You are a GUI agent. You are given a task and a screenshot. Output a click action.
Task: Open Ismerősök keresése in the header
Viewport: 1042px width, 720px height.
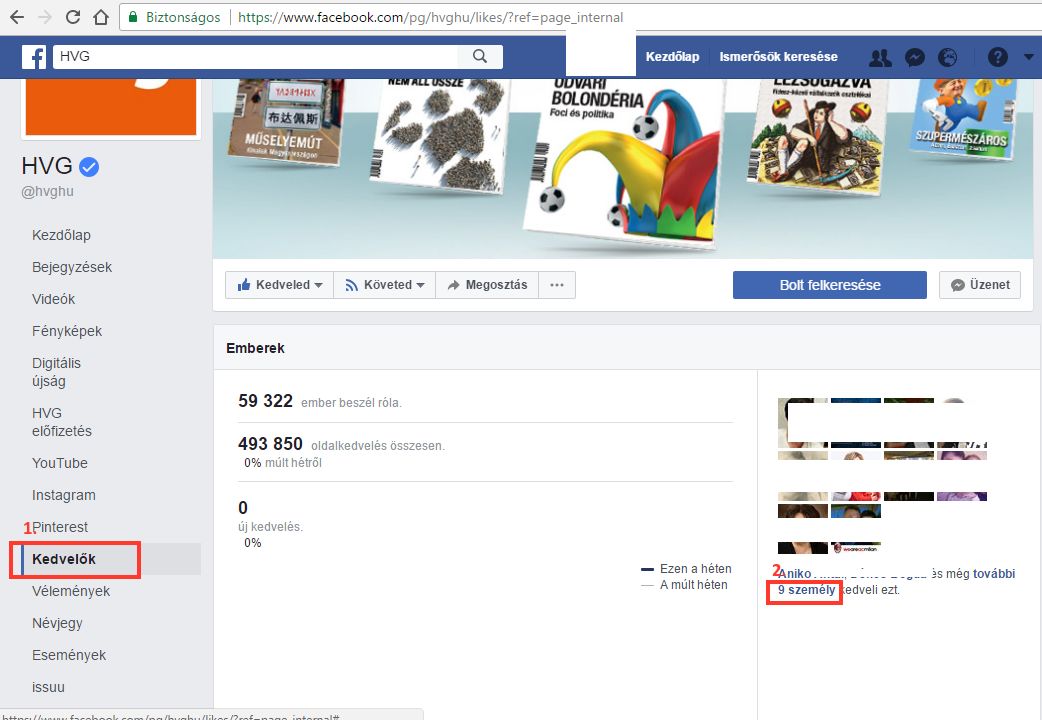tap(778, 57)
